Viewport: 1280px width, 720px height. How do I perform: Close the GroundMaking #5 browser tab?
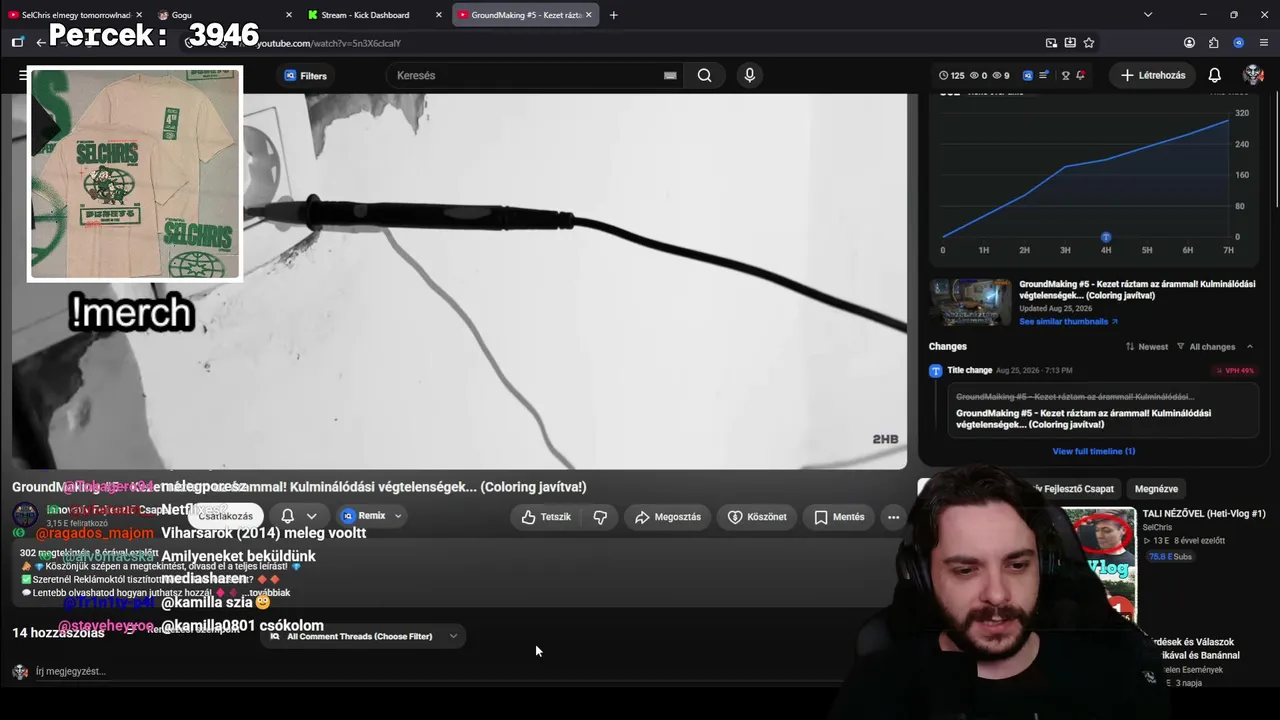coord(589,15)
